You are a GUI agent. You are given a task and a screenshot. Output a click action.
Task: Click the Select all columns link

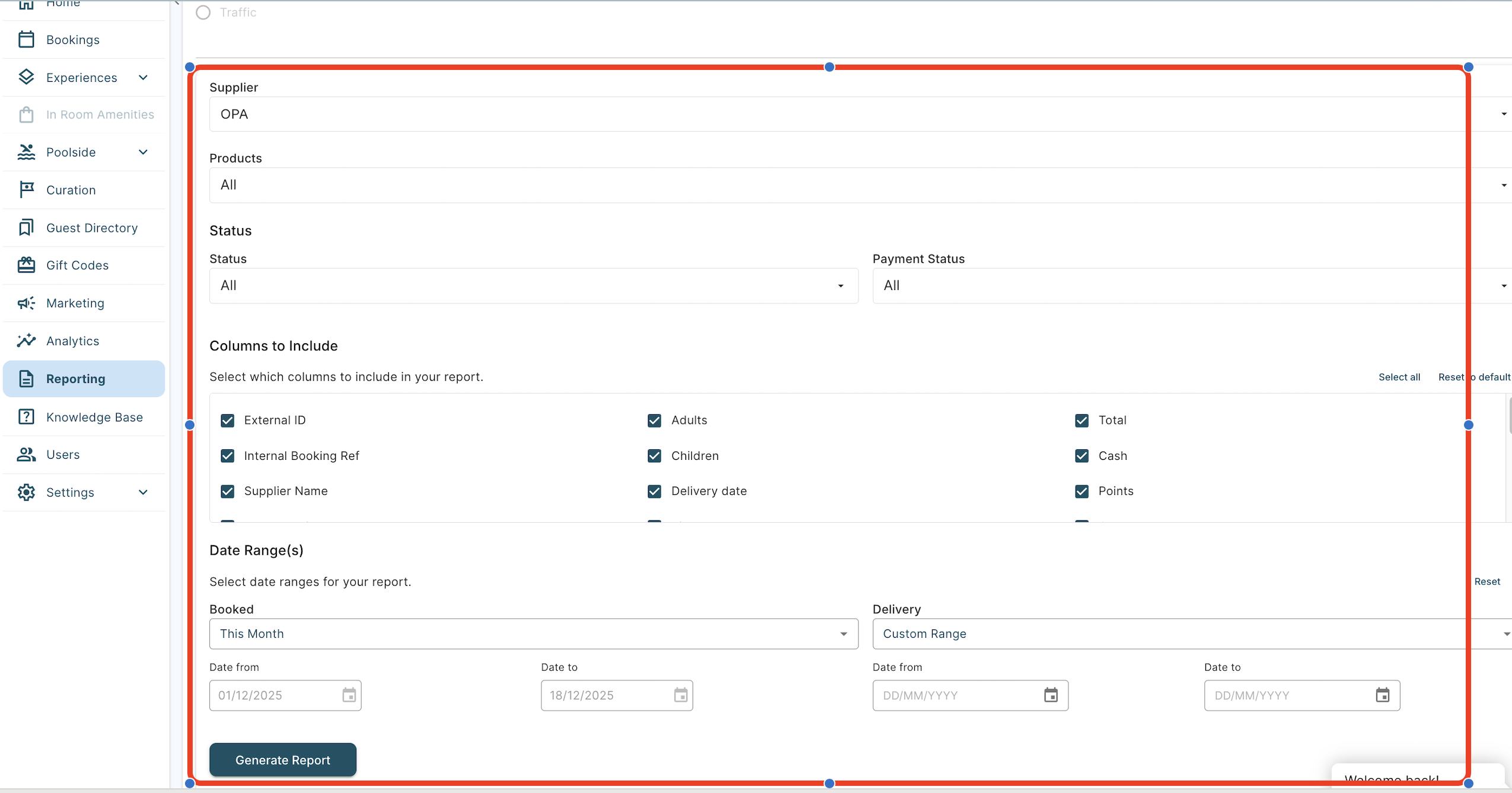[x=1399, y=377]
